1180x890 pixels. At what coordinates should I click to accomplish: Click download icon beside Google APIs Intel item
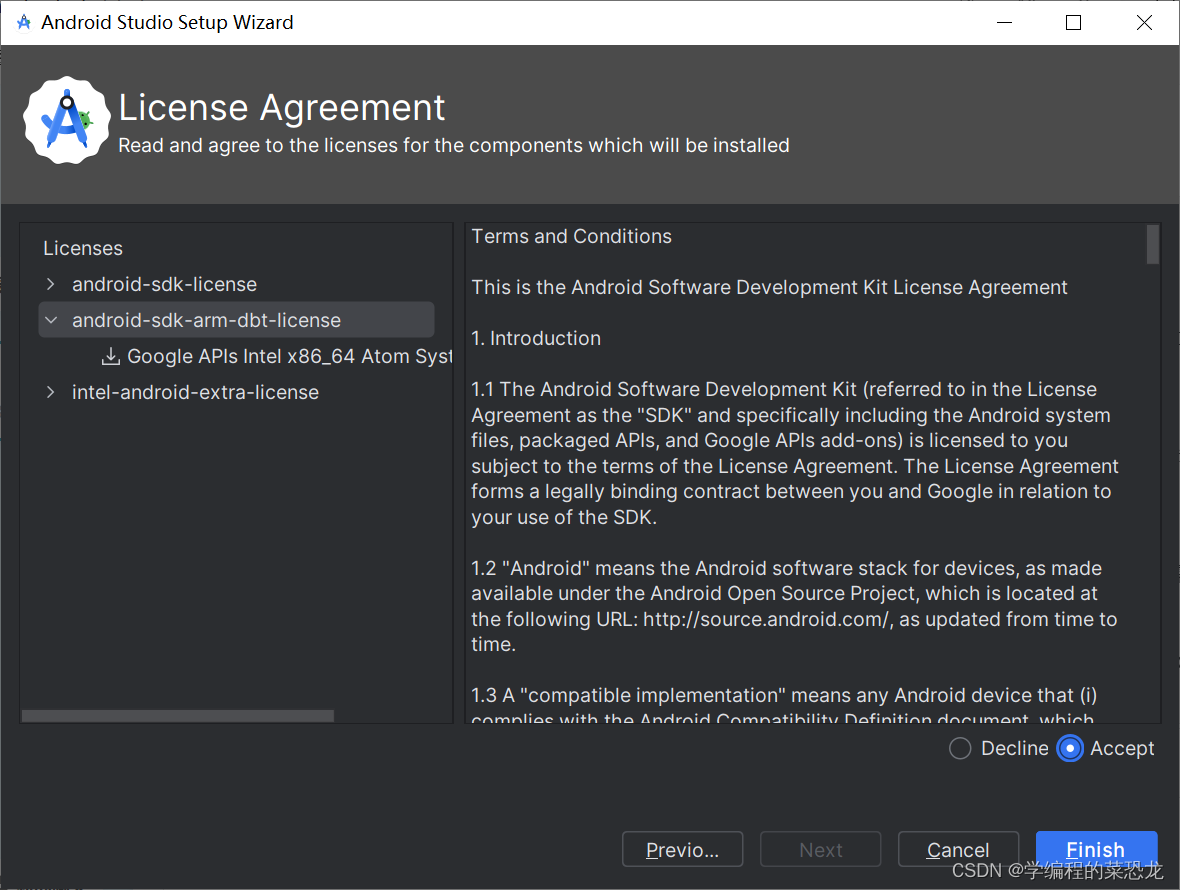(x=111, y=356)
